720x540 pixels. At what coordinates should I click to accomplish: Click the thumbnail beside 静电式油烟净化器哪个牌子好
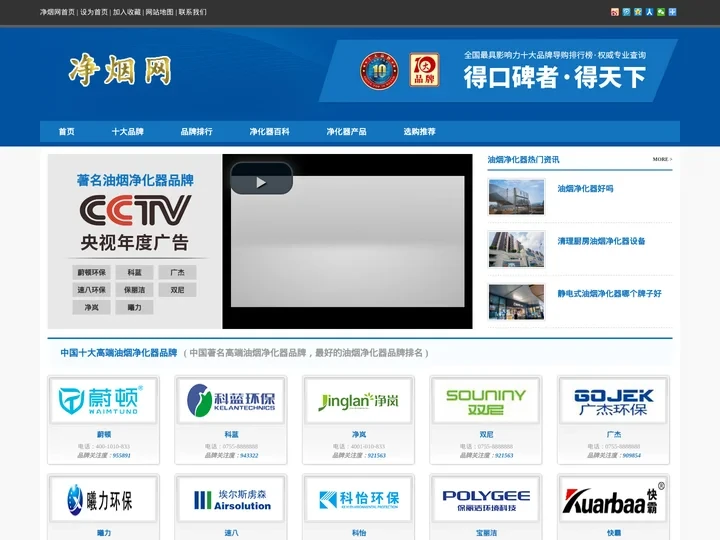517,302
